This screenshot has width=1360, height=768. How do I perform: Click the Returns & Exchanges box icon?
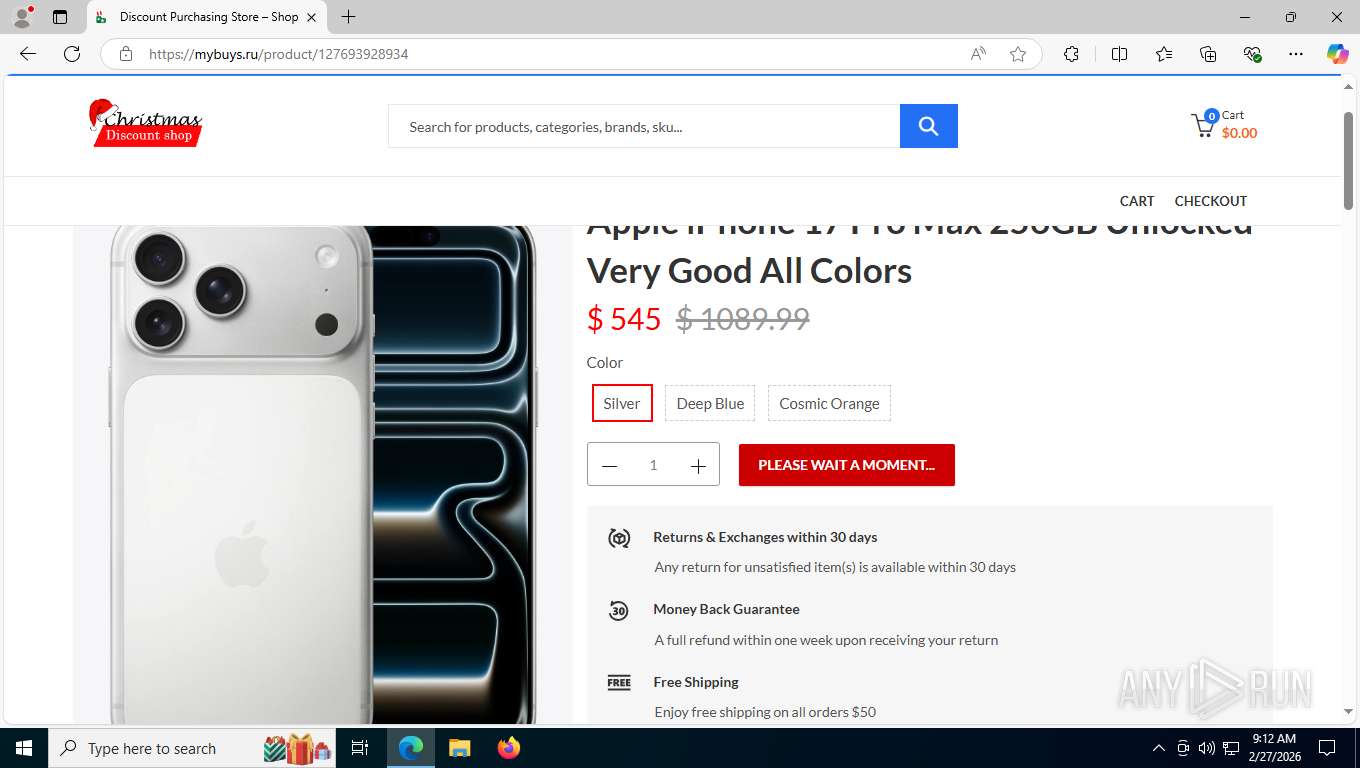tap(619, 539)
